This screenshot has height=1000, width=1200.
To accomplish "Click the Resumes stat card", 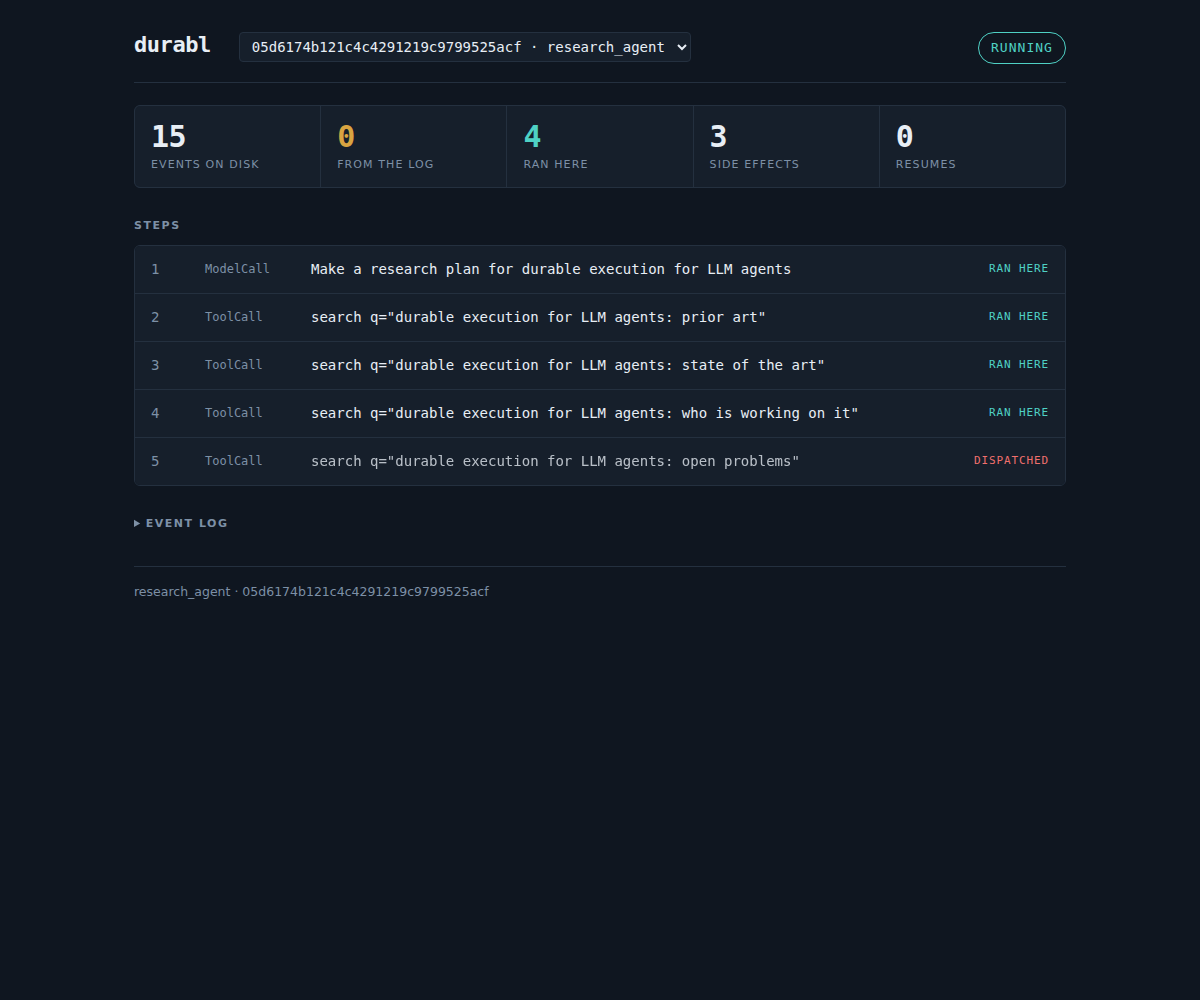I will coord(972,146).
